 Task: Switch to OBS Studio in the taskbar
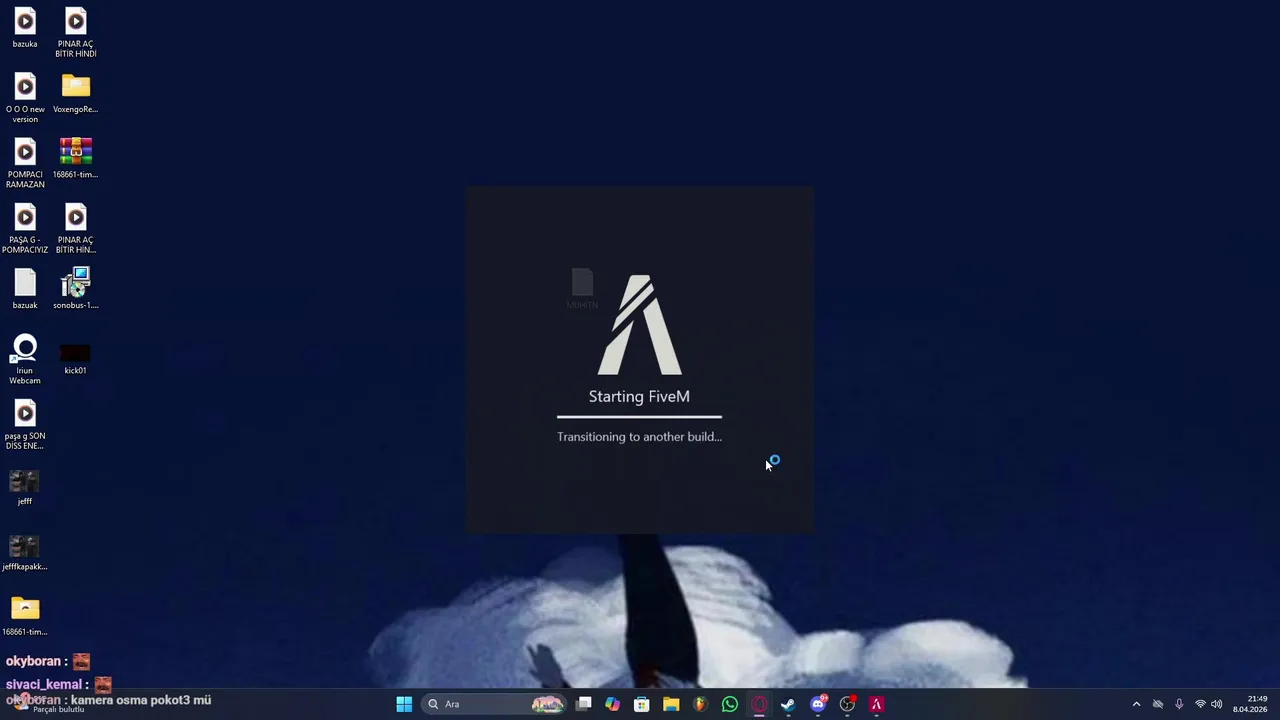pyautogui.click(x=847, y=704)
